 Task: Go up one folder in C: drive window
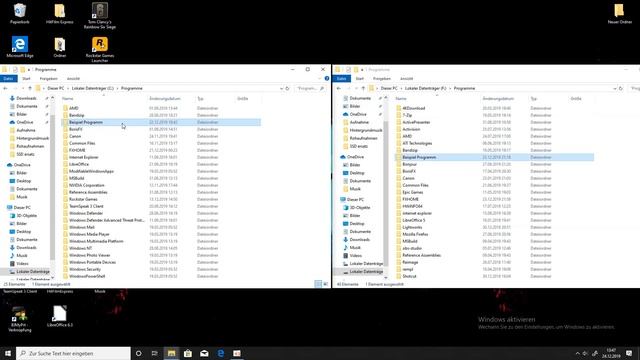pos(29,88)
